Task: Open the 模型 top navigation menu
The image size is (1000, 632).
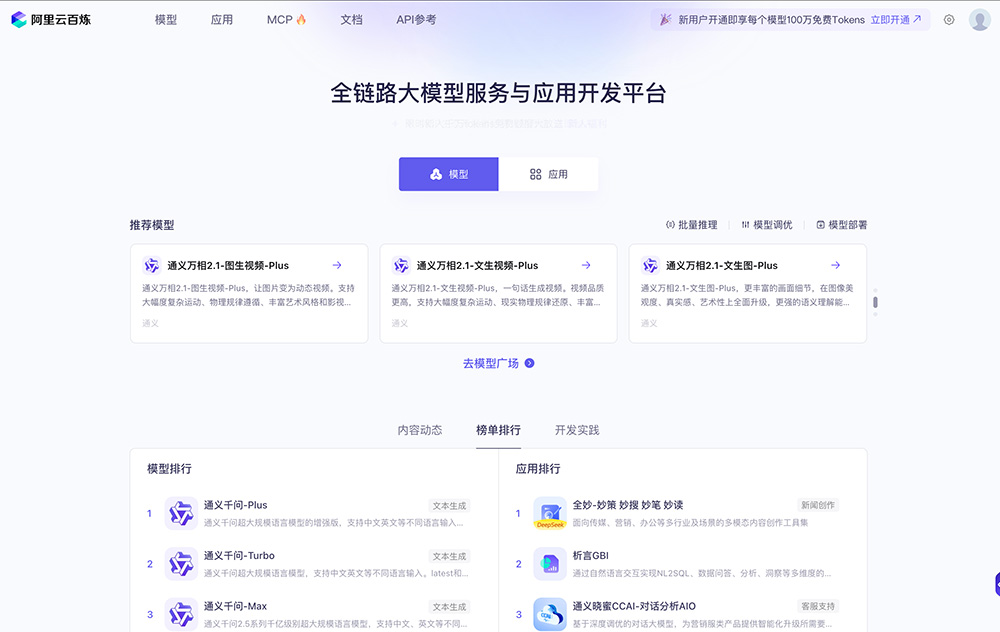Action: [x=166, y=20]
